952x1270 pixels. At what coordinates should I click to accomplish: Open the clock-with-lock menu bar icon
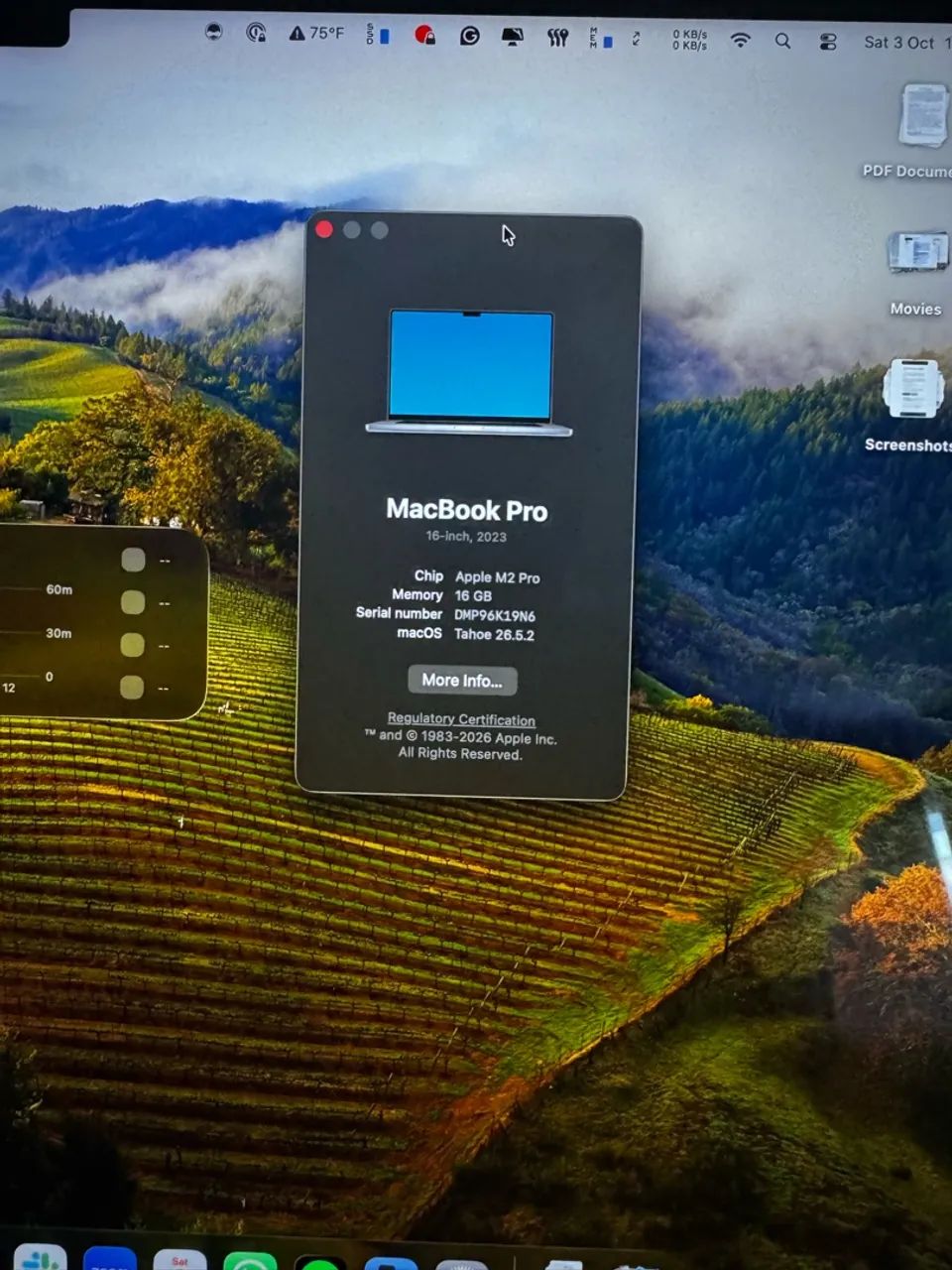[256, 33]
